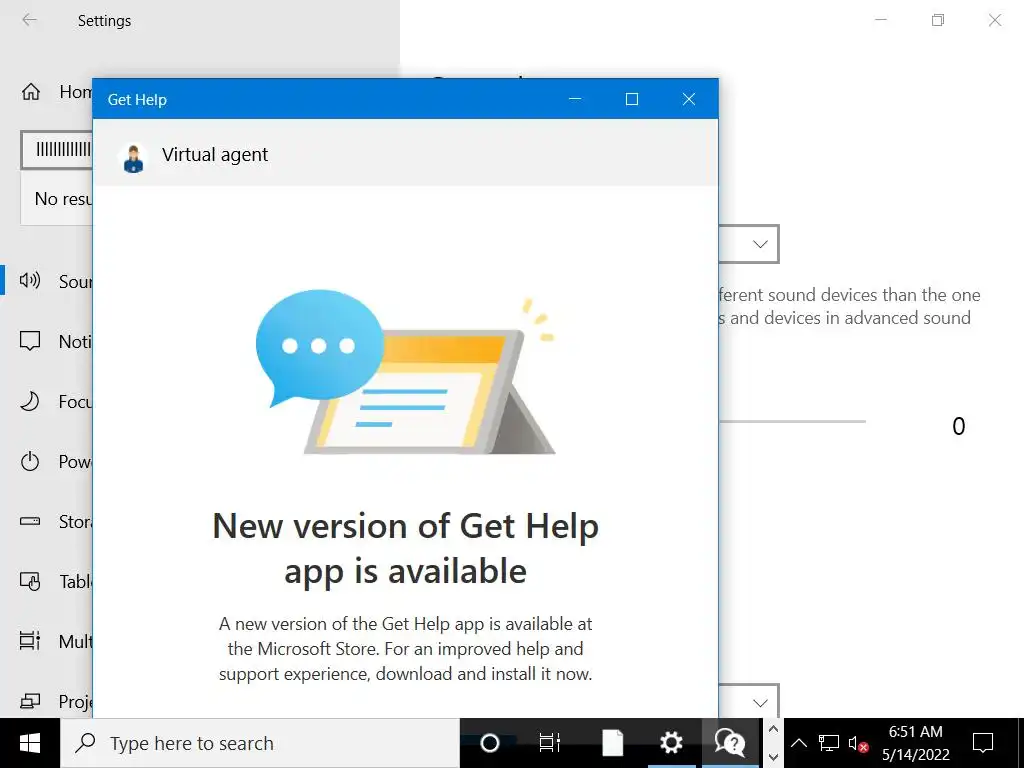1024x768 pixels.
Task: Expand the lower dropdown in Settings window
Action: click(749, 703)
